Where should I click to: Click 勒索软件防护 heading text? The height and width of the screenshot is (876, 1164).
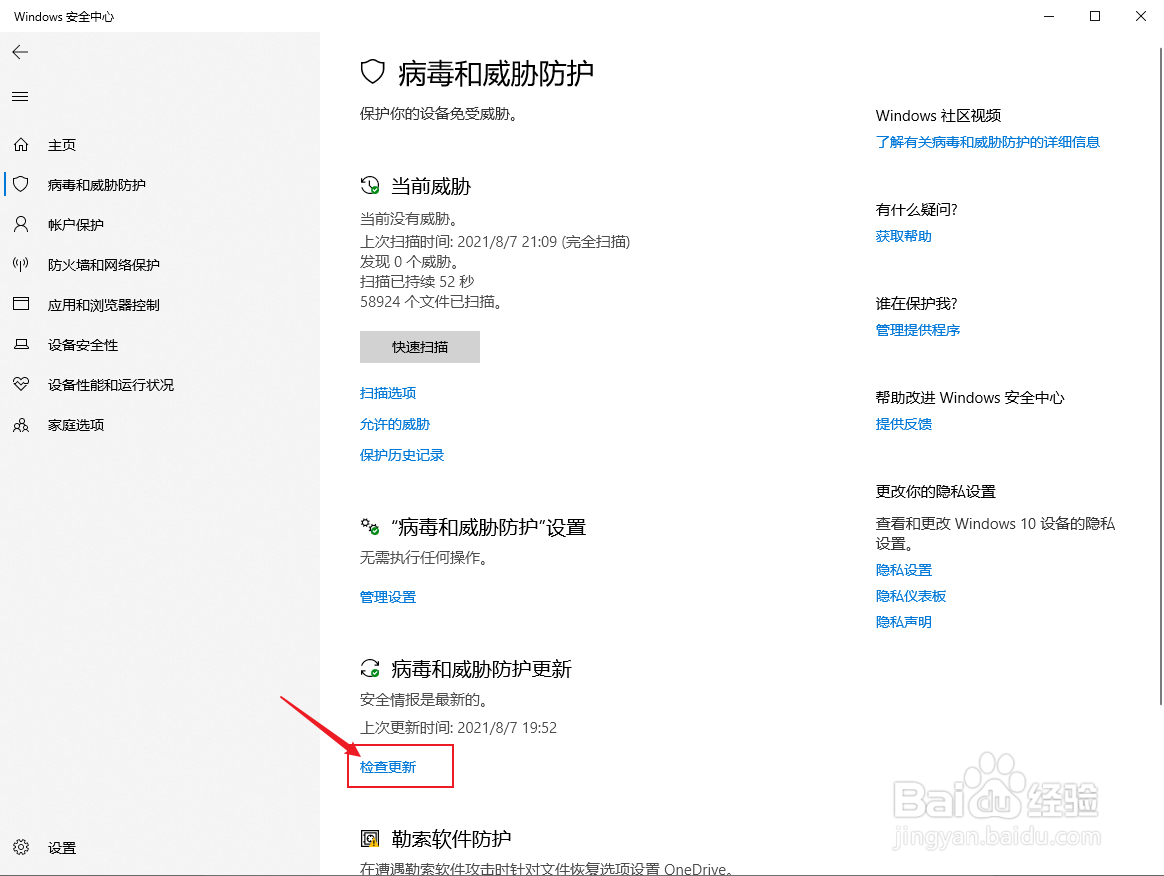point(451,839)
